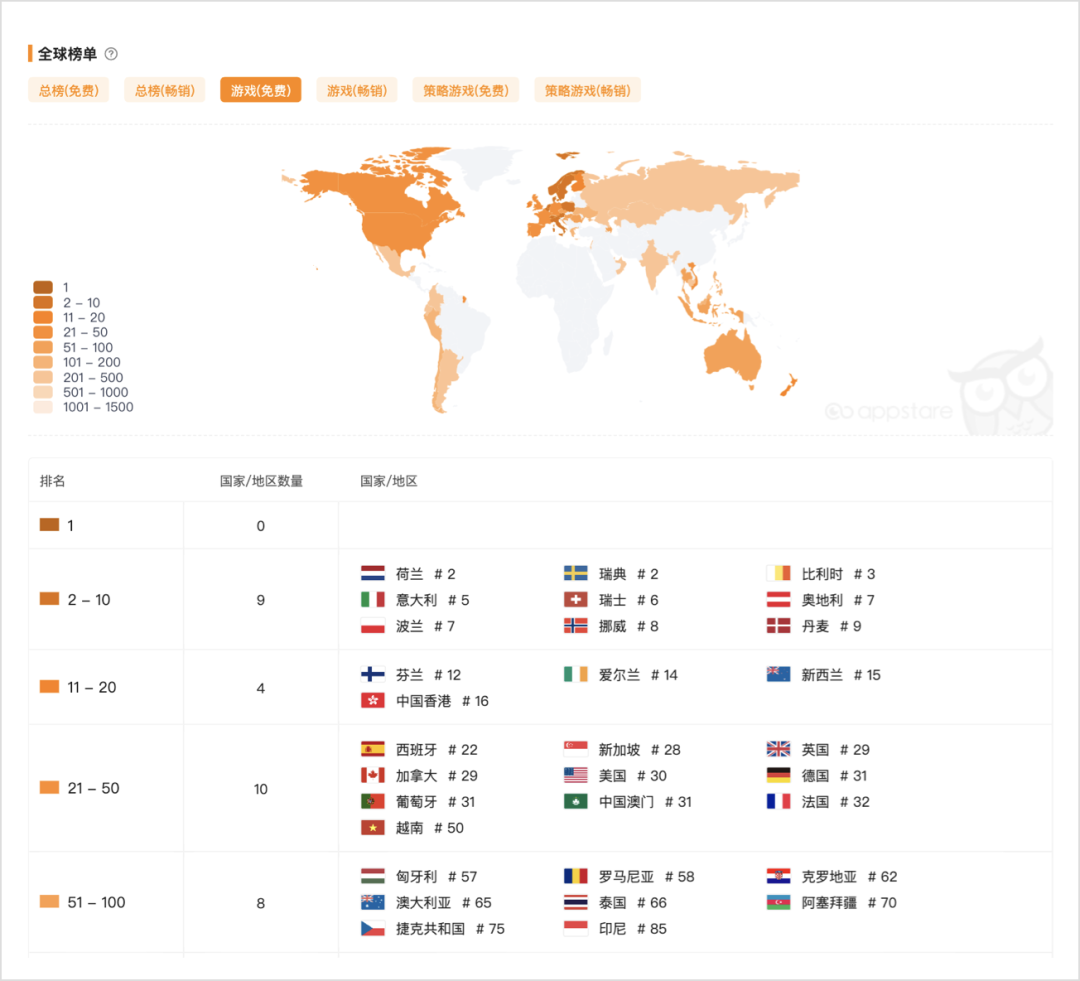Click the UK flag next to 英国
This screenshot has width=1080, height=981.
778,750
